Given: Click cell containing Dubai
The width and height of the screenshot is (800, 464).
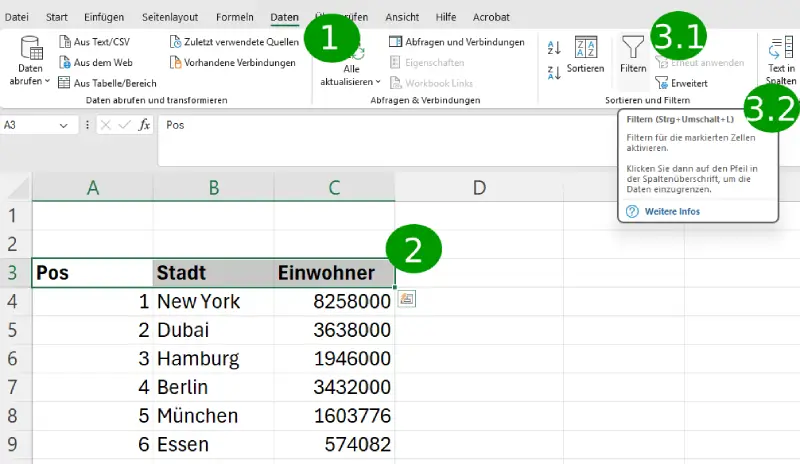Looking at the screenshot, I should point(213,330).
